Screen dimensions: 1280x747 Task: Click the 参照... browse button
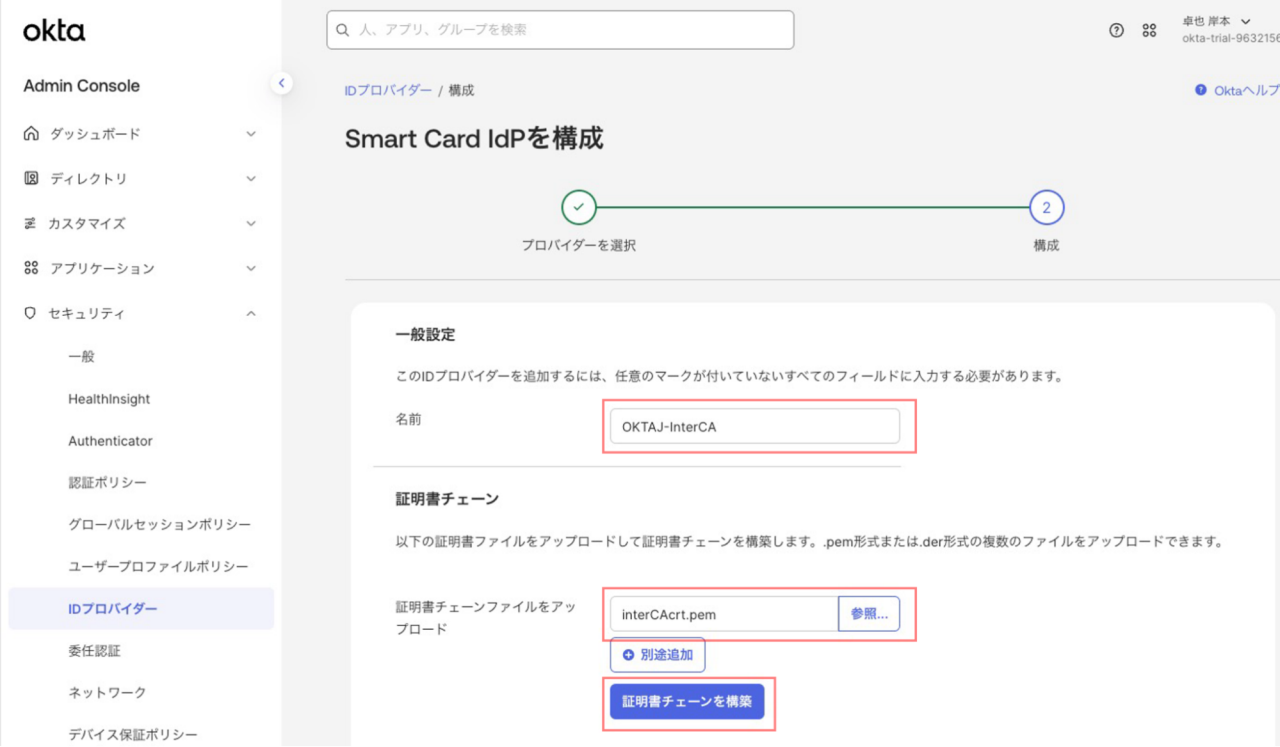[x=868, y=614]
